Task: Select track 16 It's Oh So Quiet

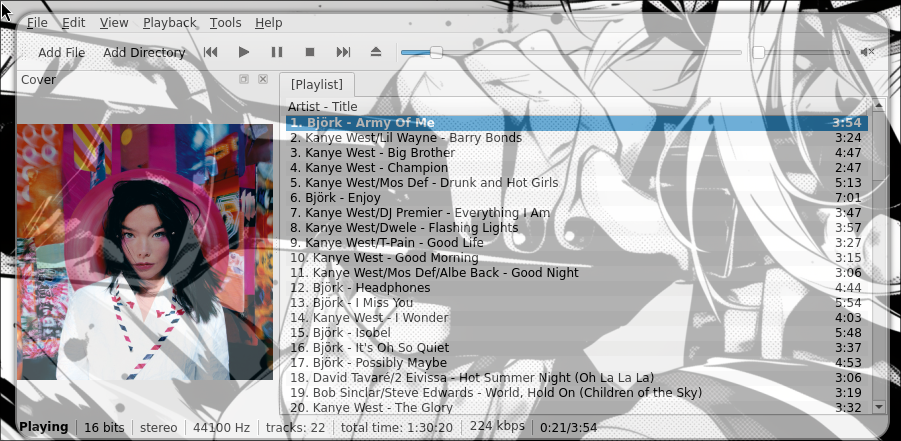Action: [x=577, y=348]
